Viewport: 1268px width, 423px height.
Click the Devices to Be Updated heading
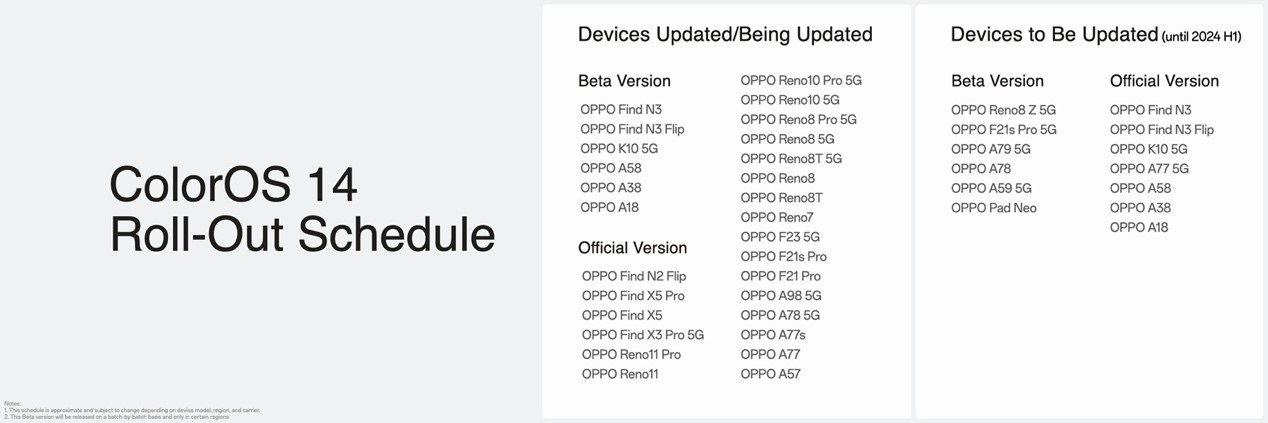(x=1054, y=34)
